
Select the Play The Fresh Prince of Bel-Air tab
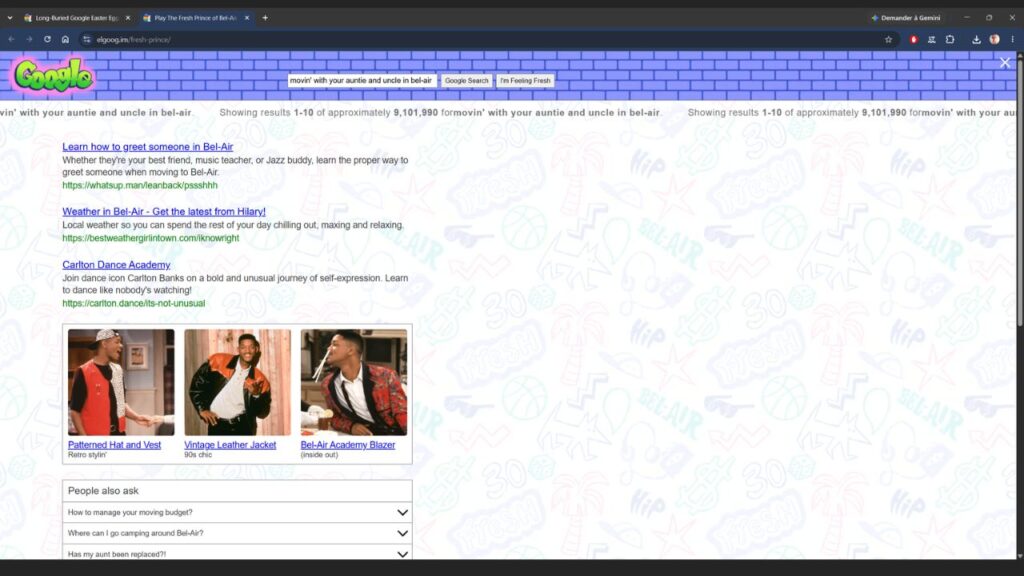[x=196, y=18]
